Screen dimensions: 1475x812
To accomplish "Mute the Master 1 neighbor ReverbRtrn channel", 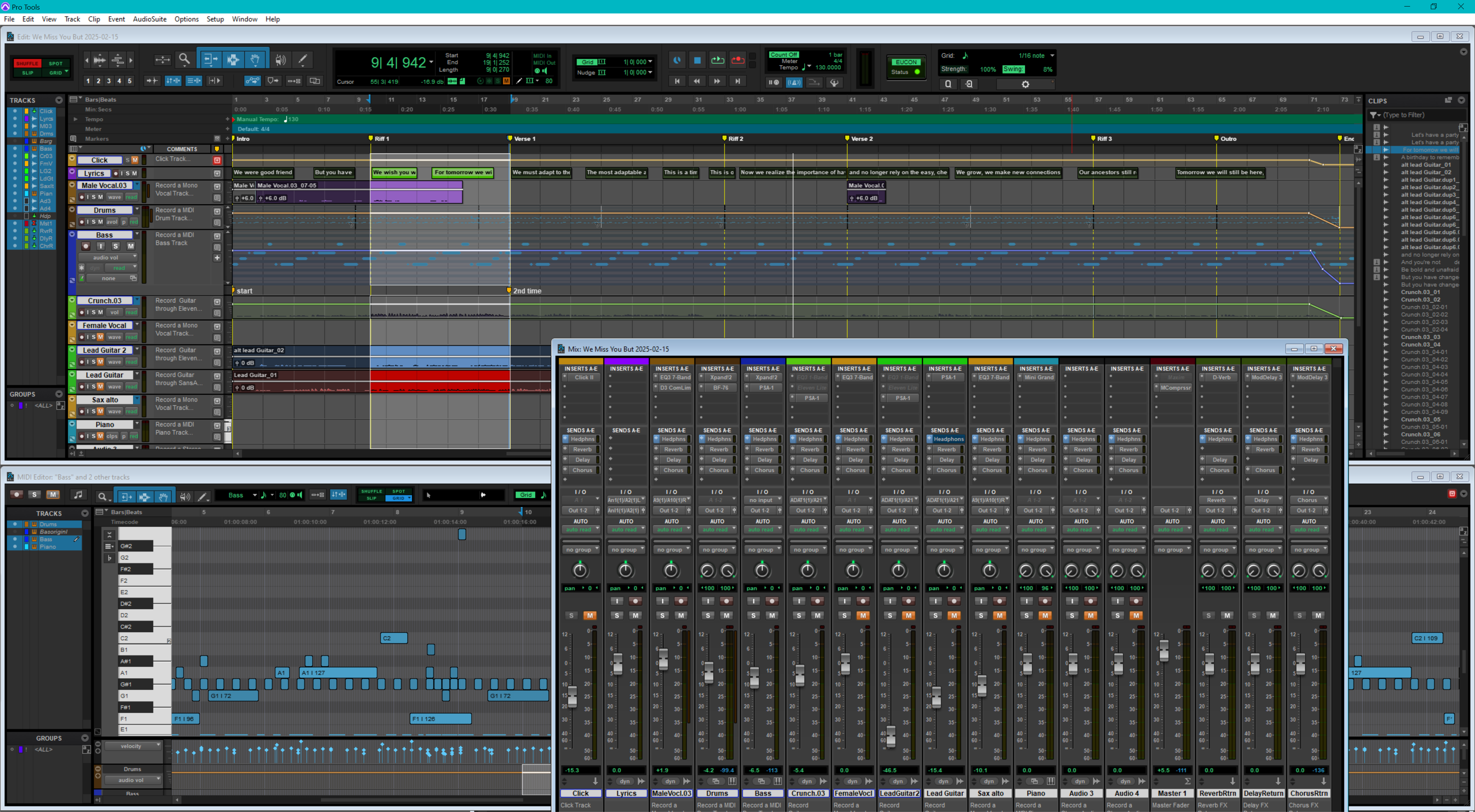I will tap(1227, 616).
